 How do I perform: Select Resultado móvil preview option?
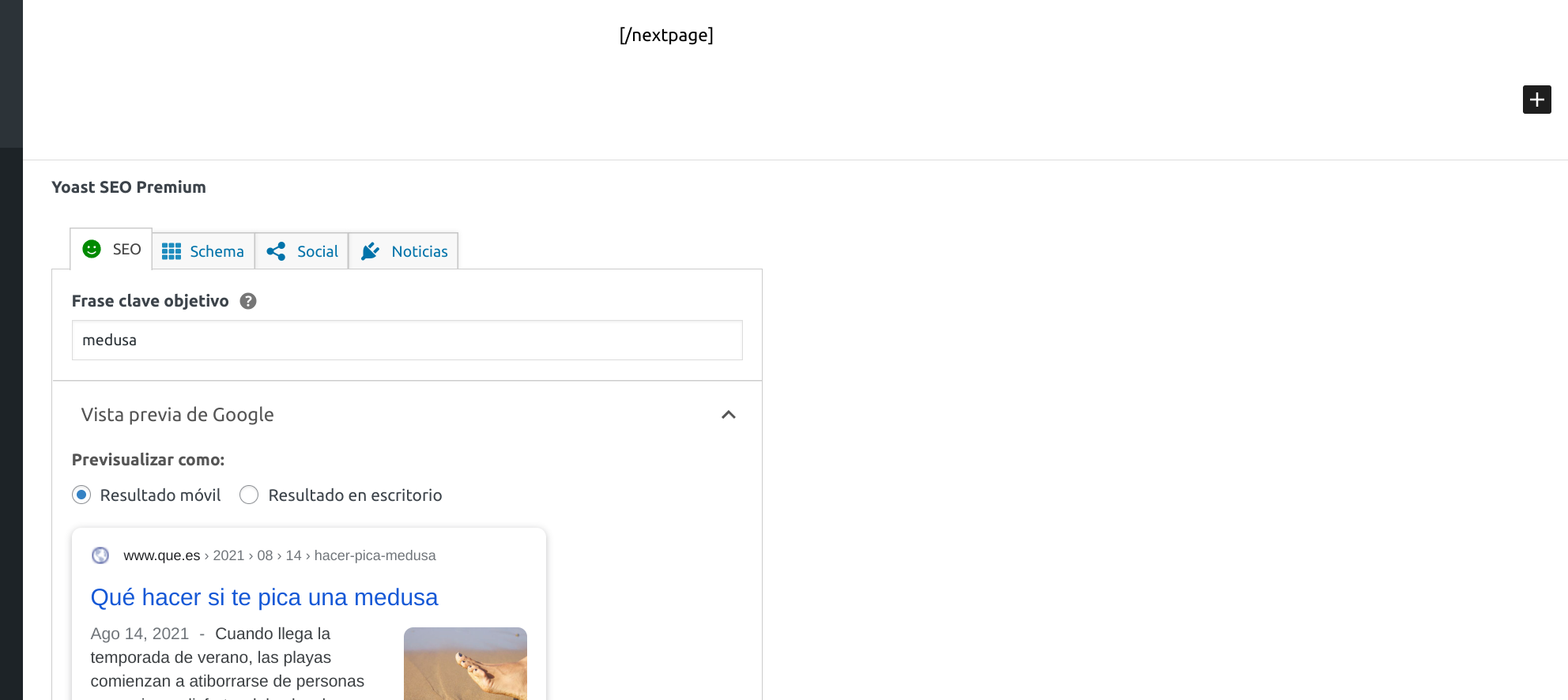(81, 495)
